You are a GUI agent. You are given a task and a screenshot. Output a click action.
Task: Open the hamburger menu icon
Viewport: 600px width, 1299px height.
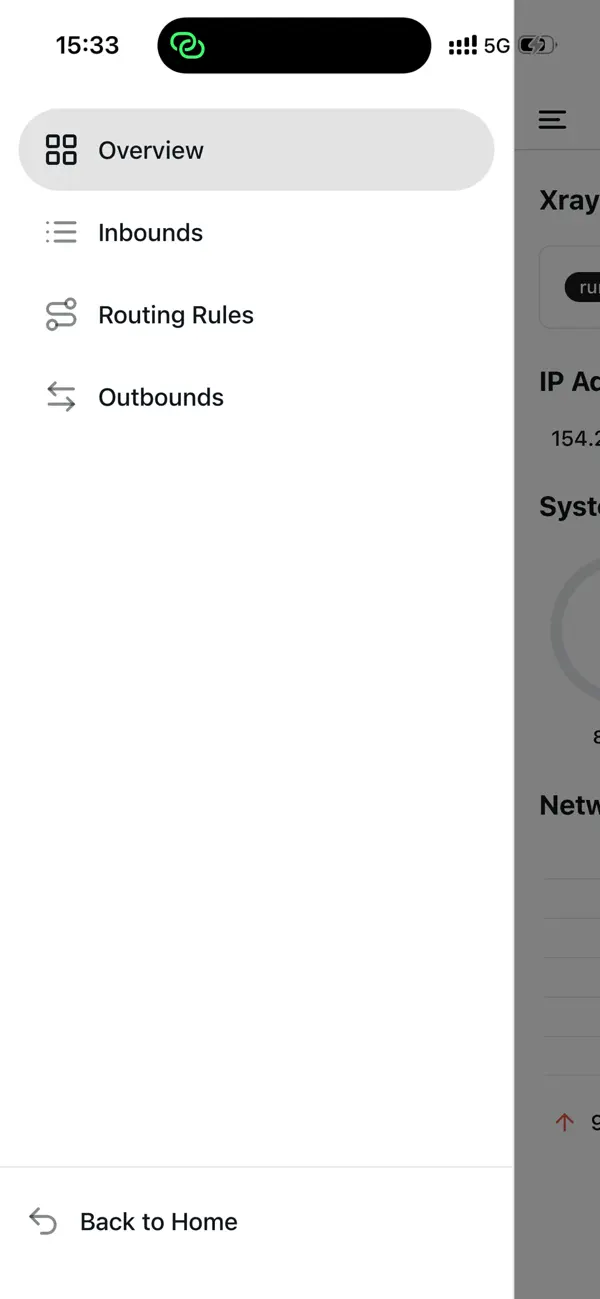(551, 119)
